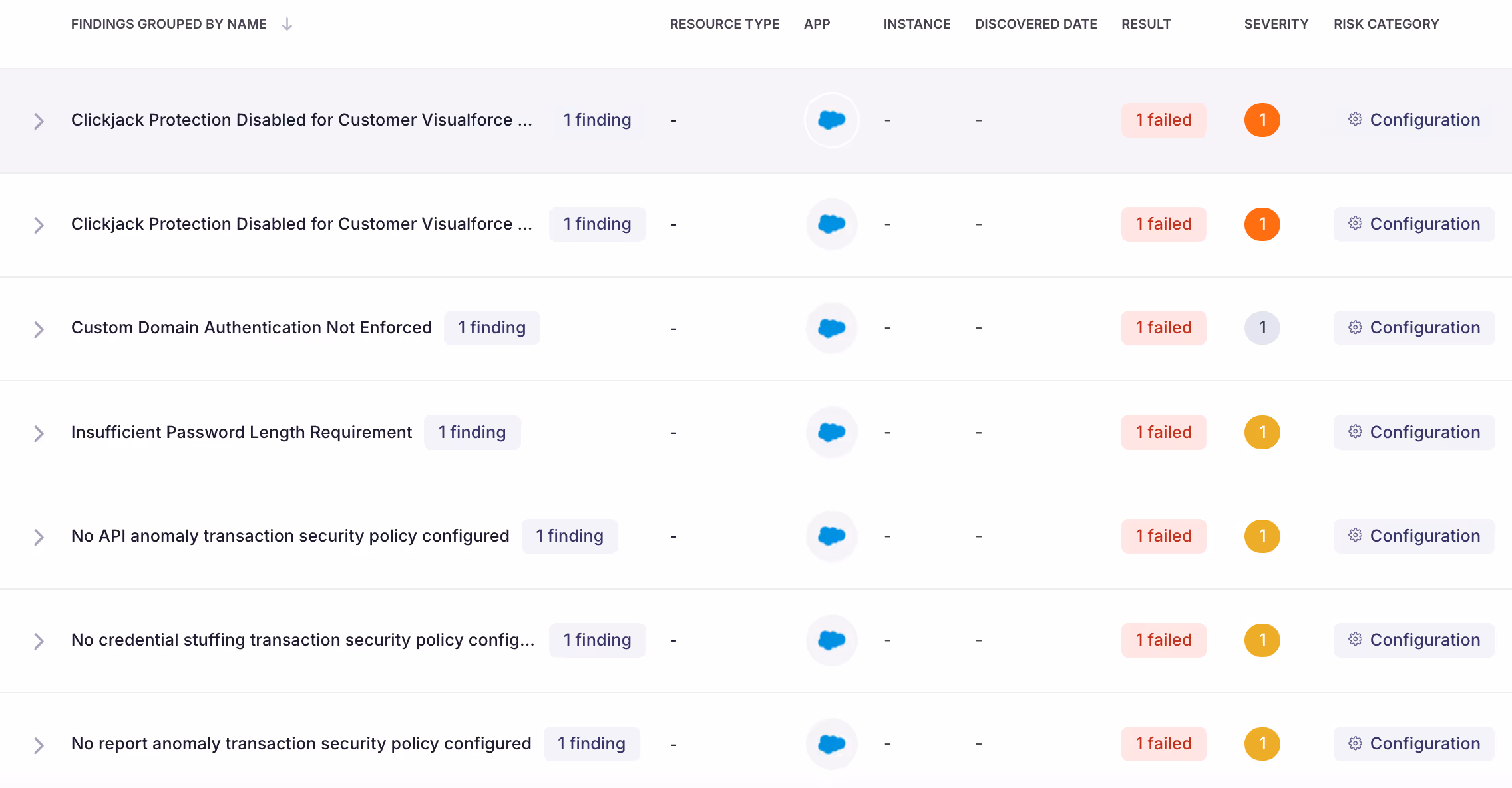Viewport: 1512px width, 788px height.
Task: Click orange severity badge in first Clickjack row
Action: pyautogui.click(x=1262, y=120)
